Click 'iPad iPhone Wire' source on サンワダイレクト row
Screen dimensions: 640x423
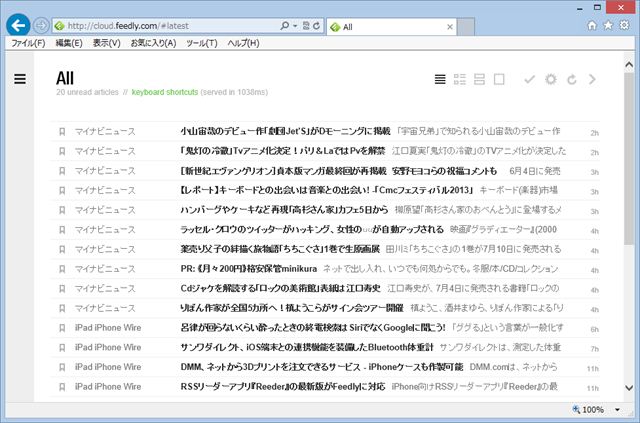pyautogui.click(x=108, y=347)
